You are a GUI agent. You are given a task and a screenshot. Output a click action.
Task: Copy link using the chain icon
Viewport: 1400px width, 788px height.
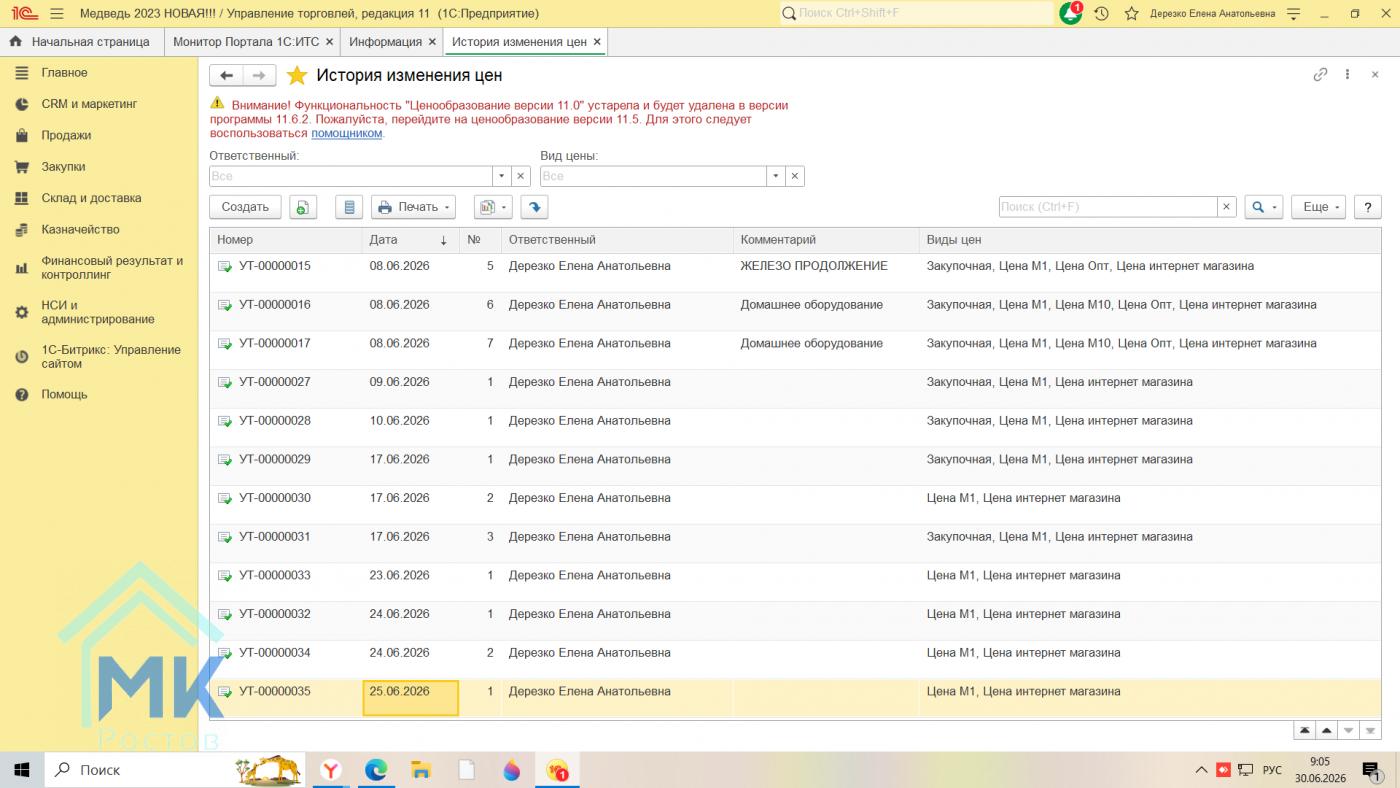coord(1320,75)
